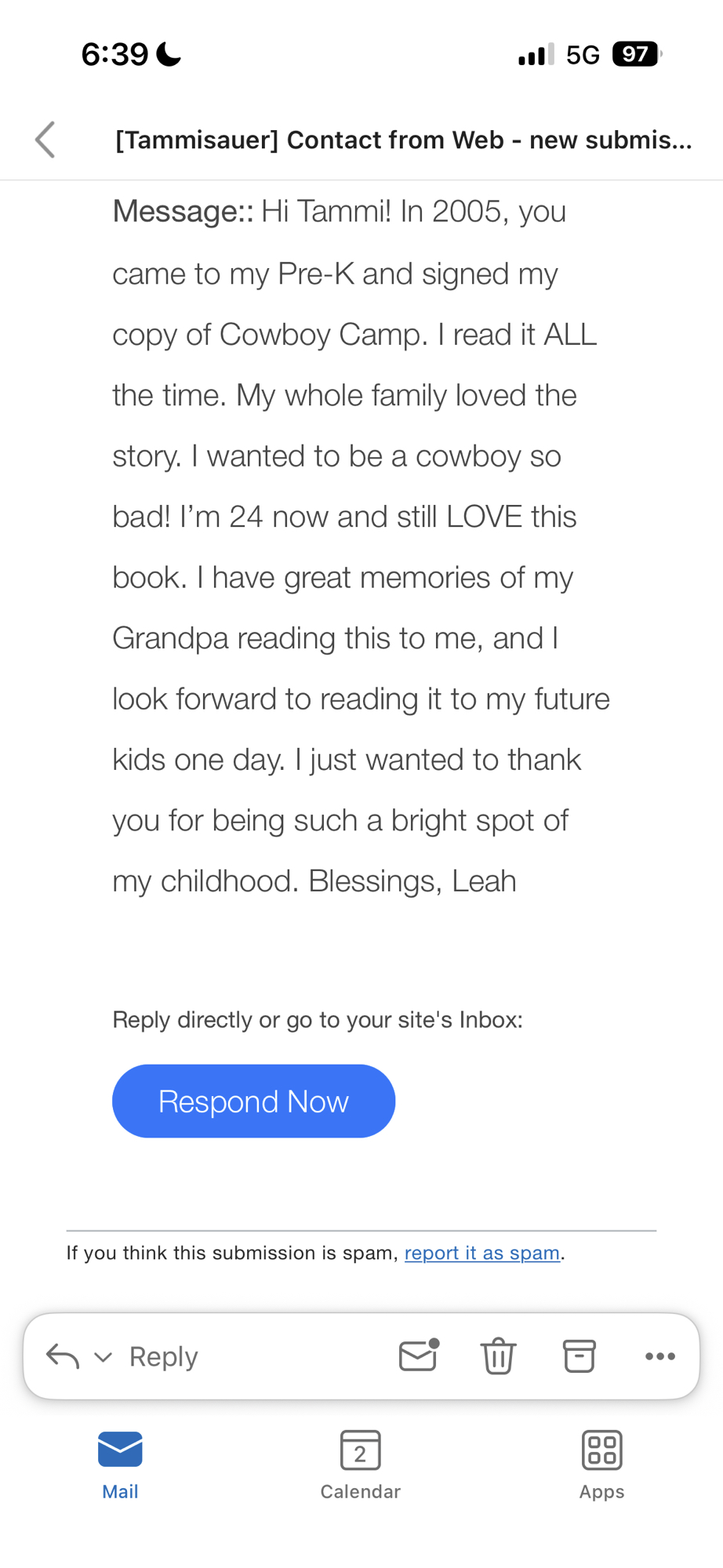Tap the battery indicator in status bar

click(636, 54)
